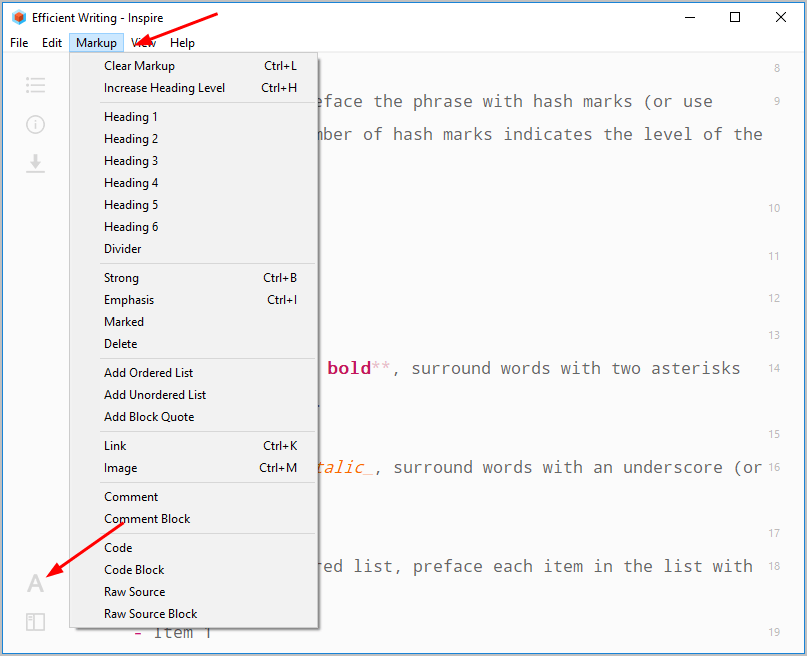Maximize the Inspire window
Viewport: 807px width, 656px height.
click(x=735, y=17)
